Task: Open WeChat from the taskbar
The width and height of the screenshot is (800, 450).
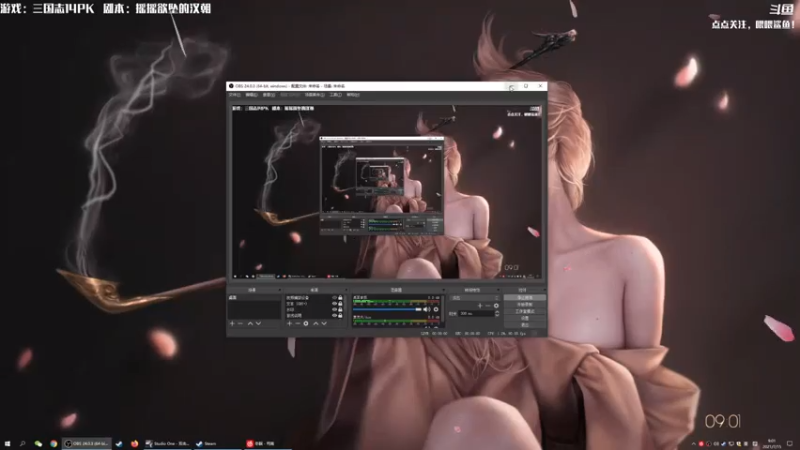Action: pyautogui.click(x=38, y=443)
